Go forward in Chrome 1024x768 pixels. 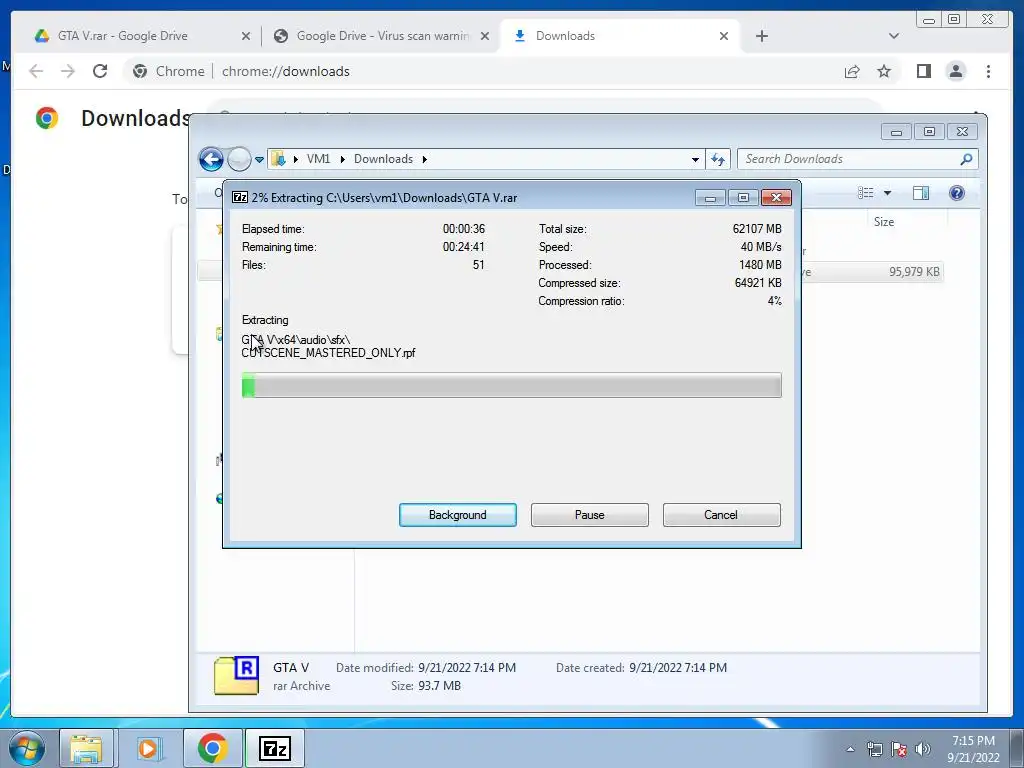(68, 71)
